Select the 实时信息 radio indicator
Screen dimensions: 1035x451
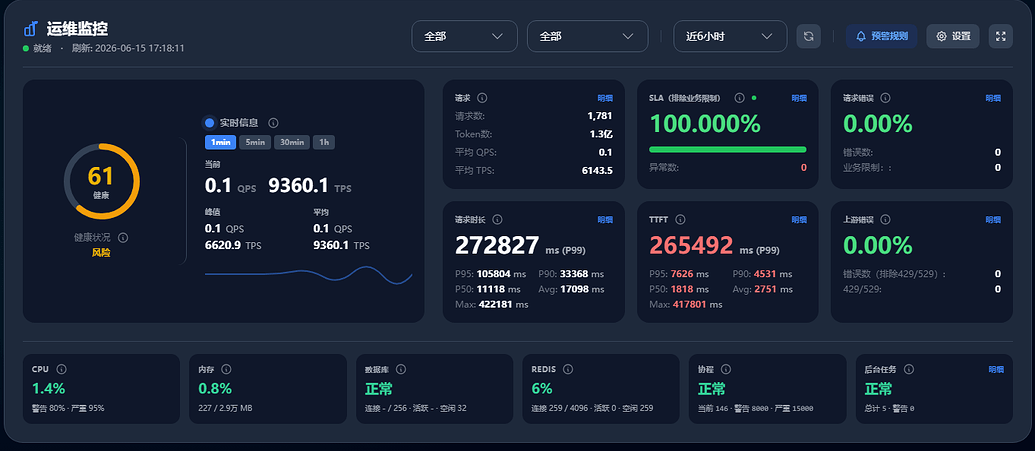point(209,123)
